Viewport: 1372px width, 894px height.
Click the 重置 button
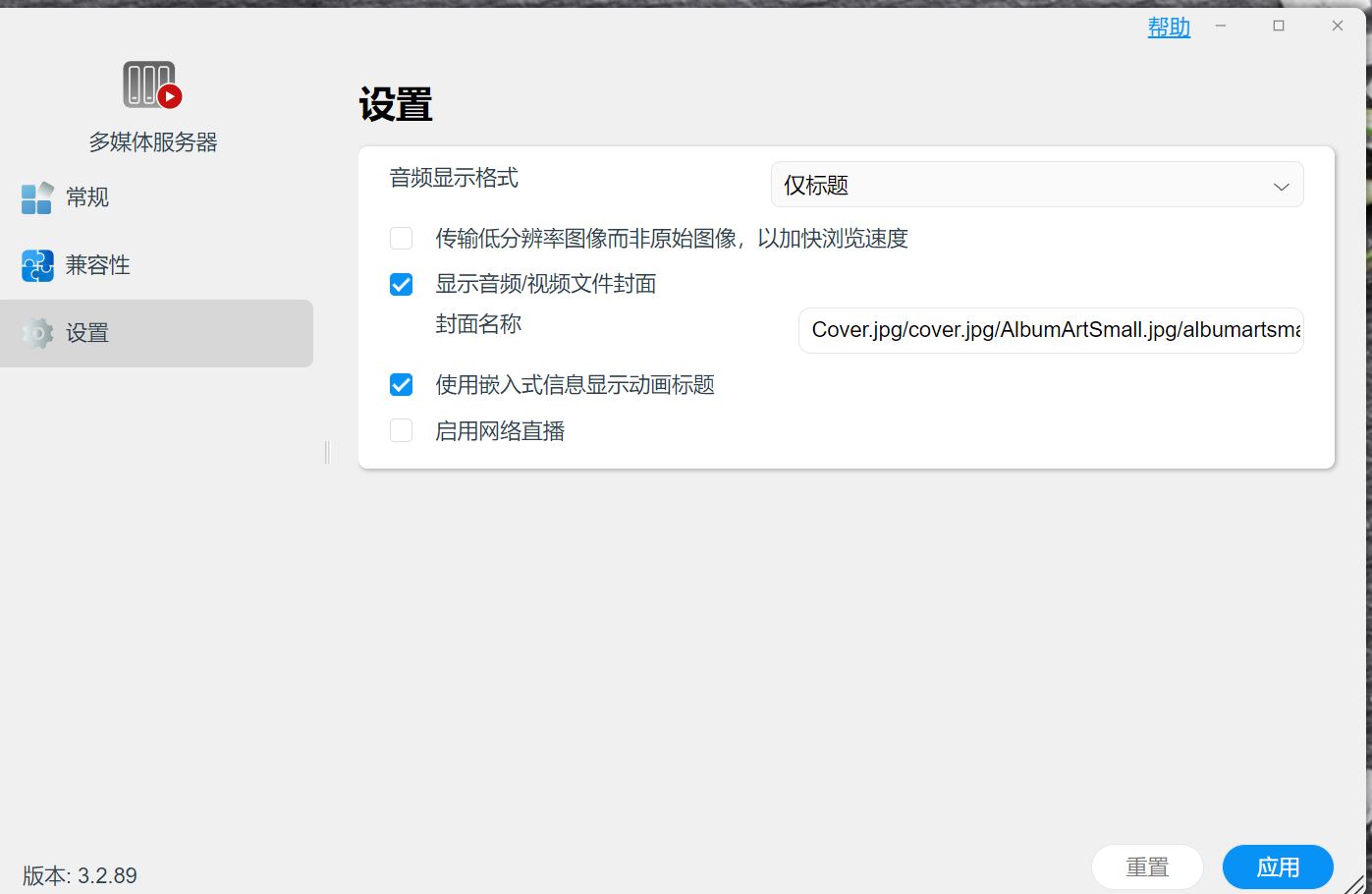pyautogui.click(x=1147, y=867)
